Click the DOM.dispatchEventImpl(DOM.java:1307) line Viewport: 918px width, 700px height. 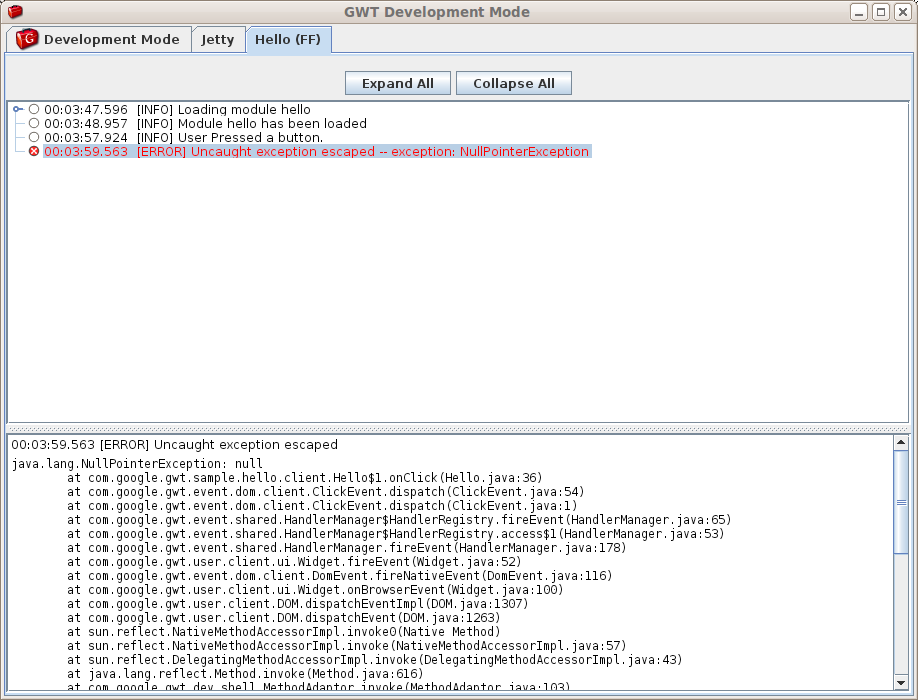pyautogui.click(x=297, y=604)
